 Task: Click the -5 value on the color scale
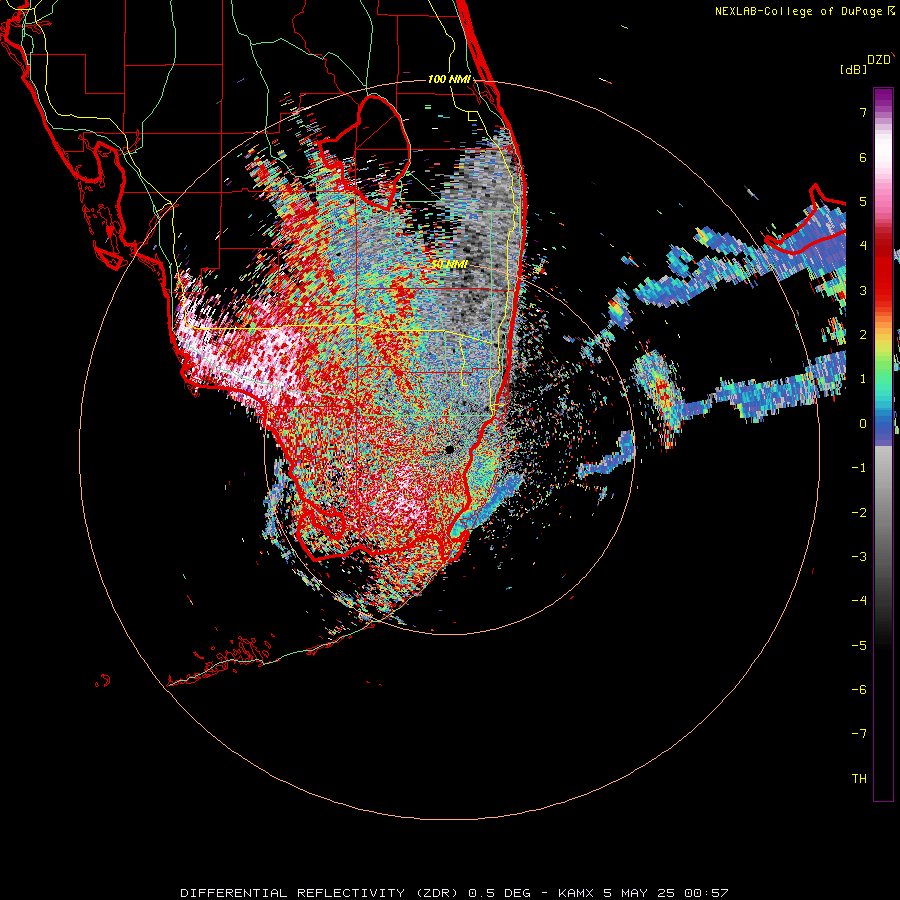tap(859, 646)
